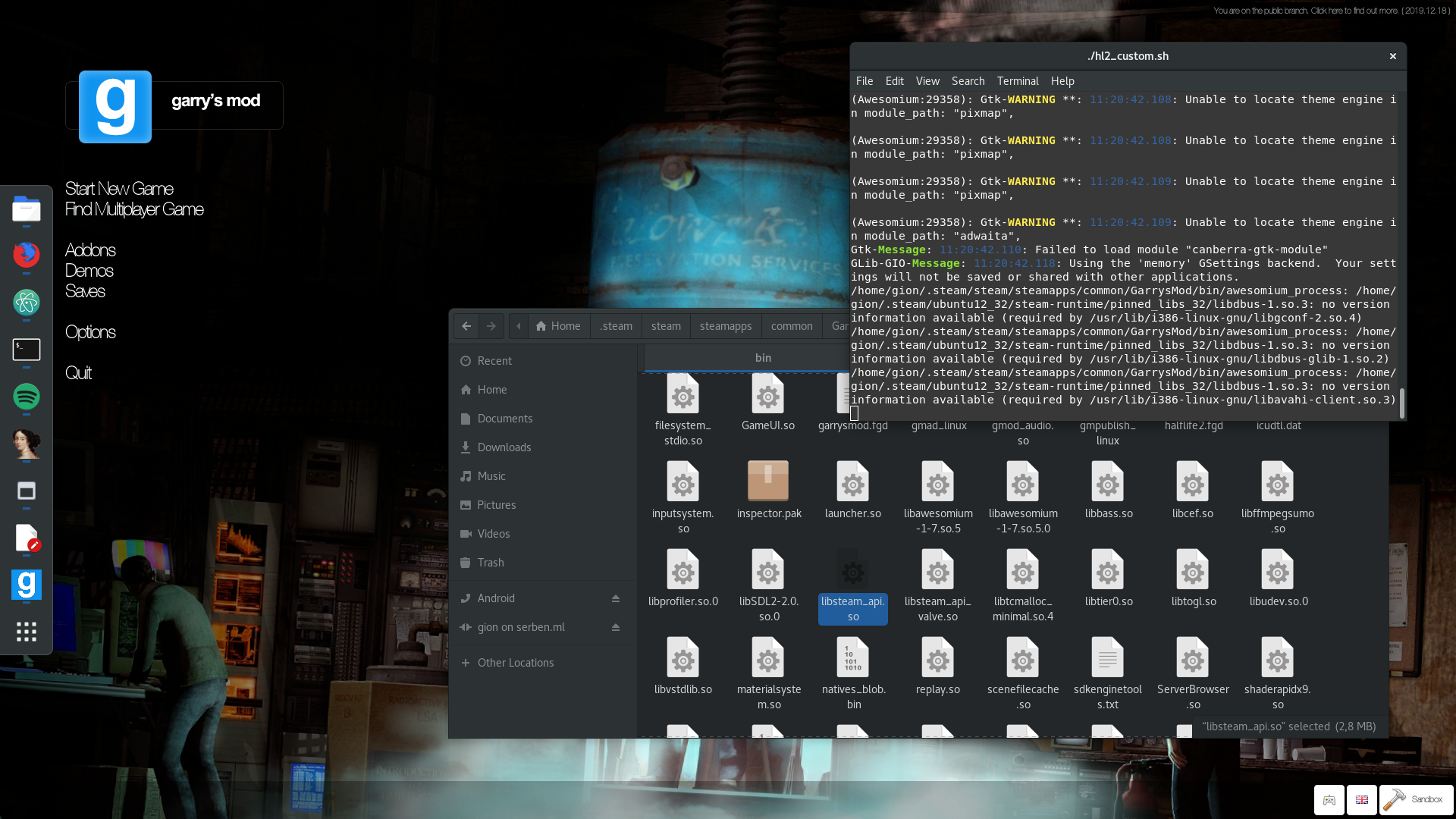
Task: Launch Firefox from the dock
Action: [x=26, y=255]
